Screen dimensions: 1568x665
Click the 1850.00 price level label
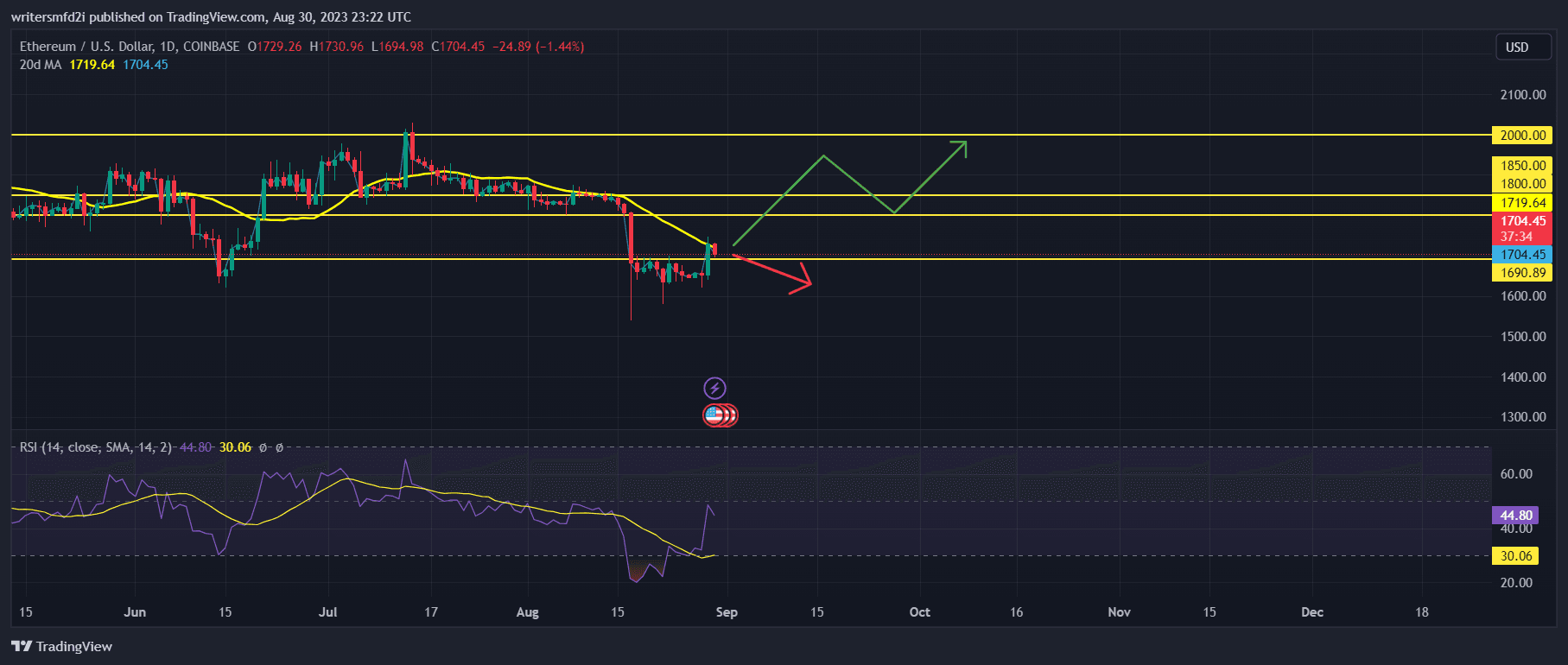pyautogui.click(x=1522, y=166)
